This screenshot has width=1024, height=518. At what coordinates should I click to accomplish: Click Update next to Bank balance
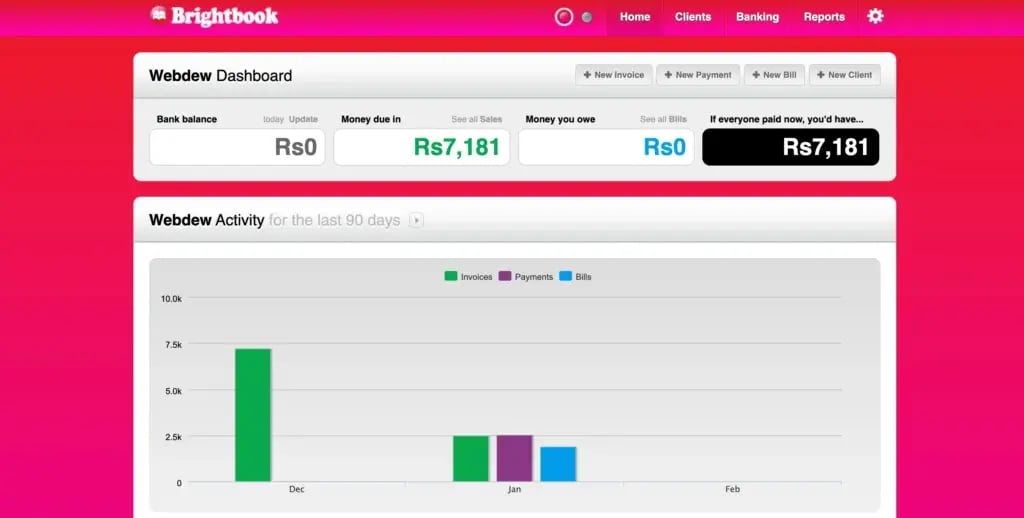303,120
